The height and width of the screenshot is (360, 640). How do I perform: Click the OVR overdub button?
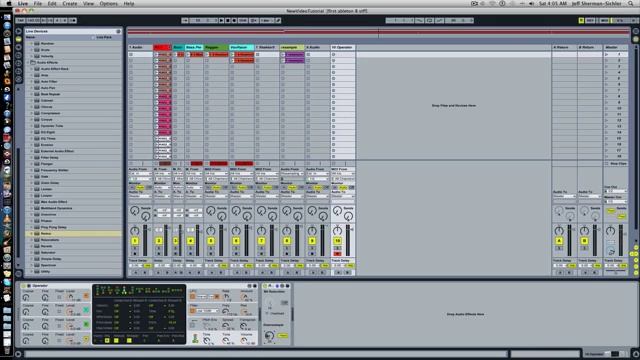(x=243, y=20)
